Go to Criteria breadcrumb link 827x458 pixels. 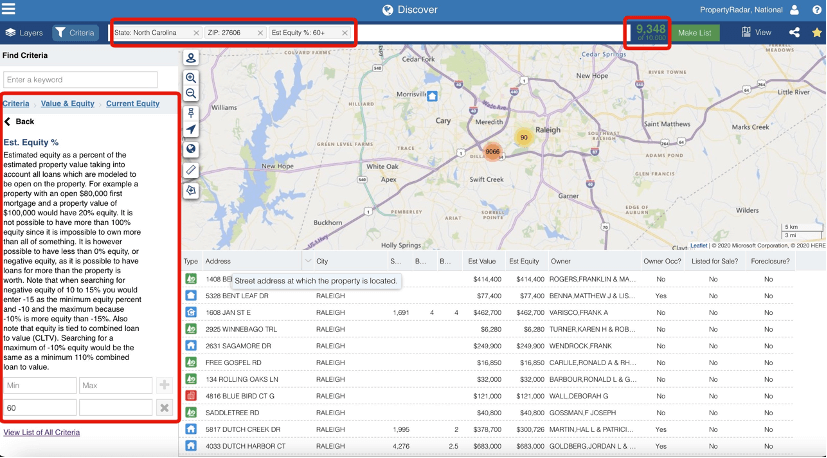point(16,103)
